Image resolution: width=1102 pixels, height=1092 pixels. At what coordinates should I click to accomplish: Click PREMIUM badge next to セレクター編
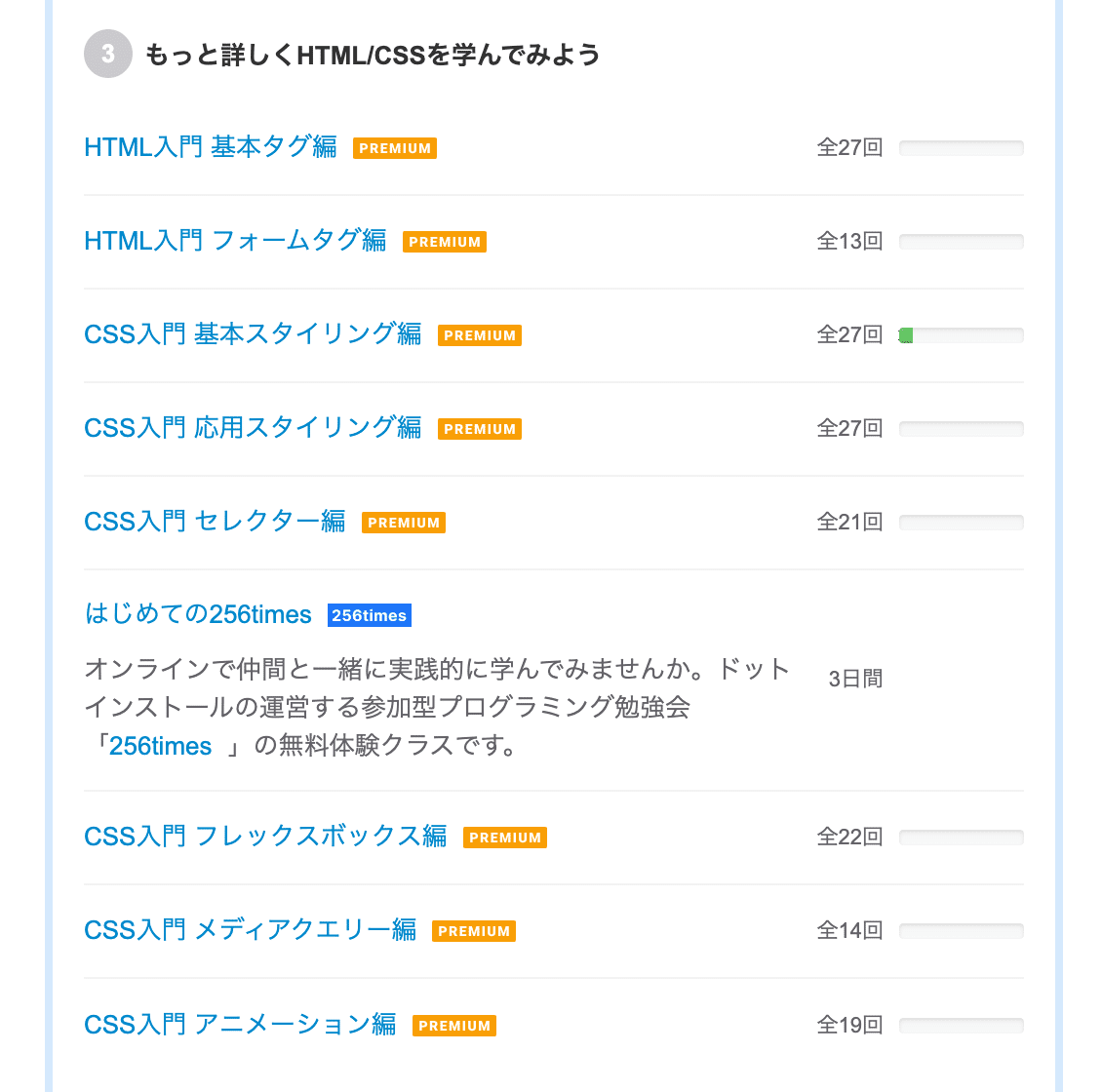pos(404,523)
